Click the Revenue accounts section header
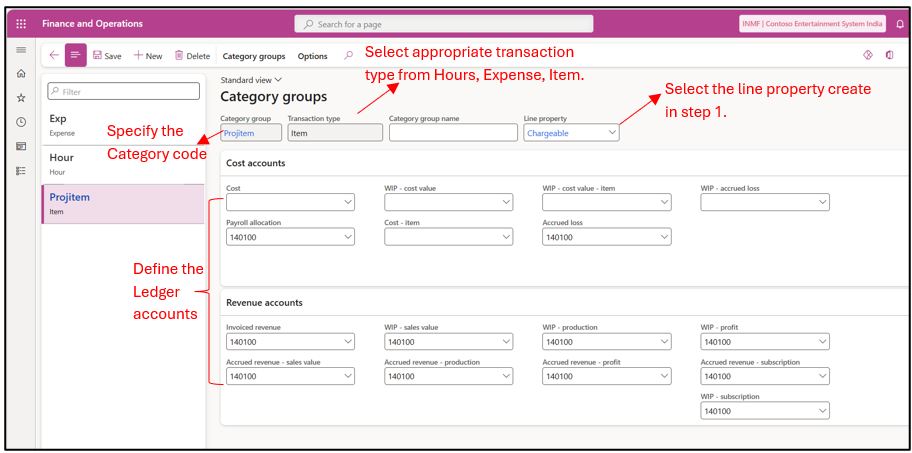The width and height of the screenshot is (912, 453). pyautogui.click(x=264, y=303)
